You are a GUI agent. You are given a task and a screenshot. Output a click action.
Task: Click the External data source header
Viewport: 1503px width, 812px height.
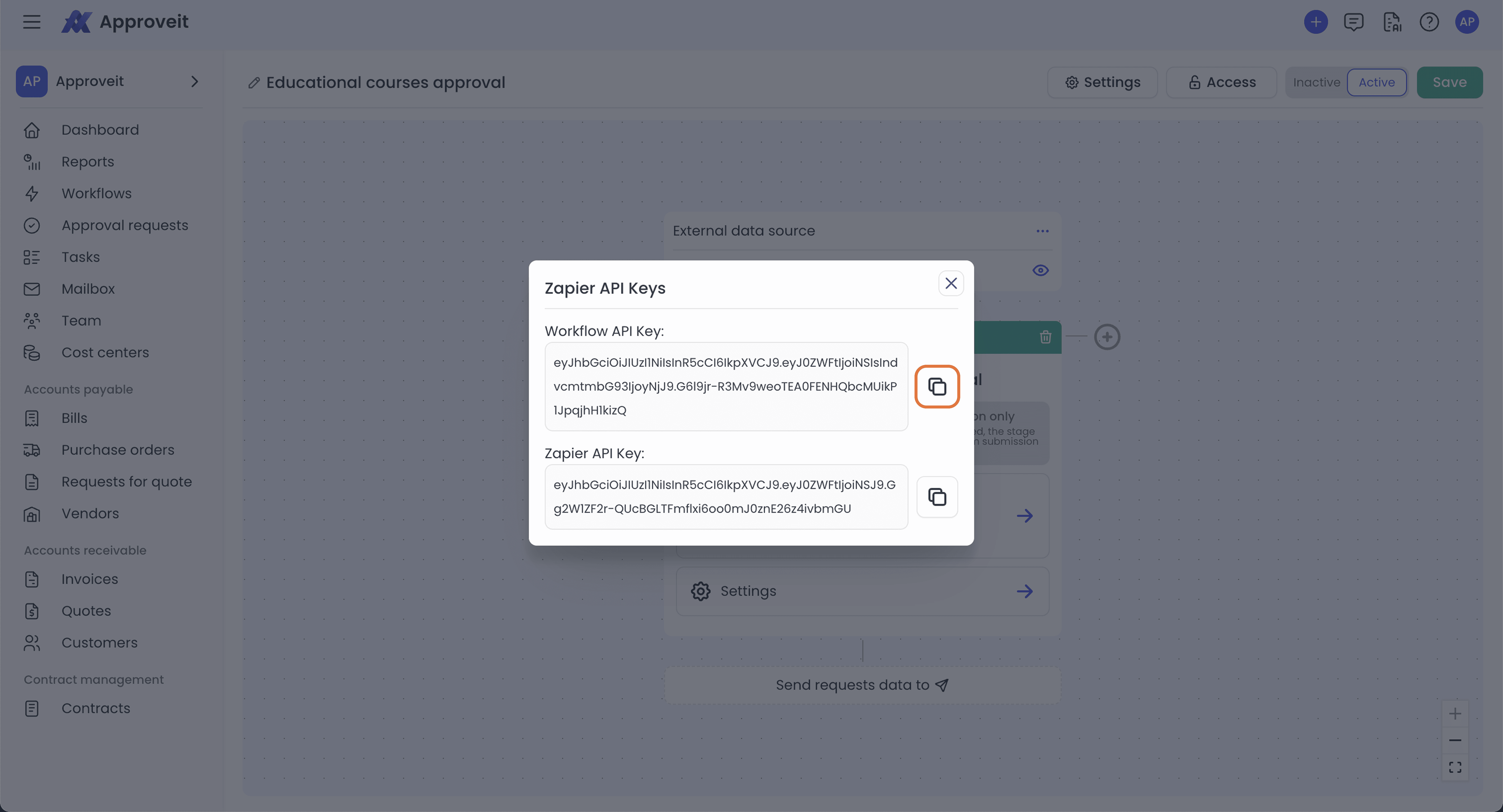point(744,231)
